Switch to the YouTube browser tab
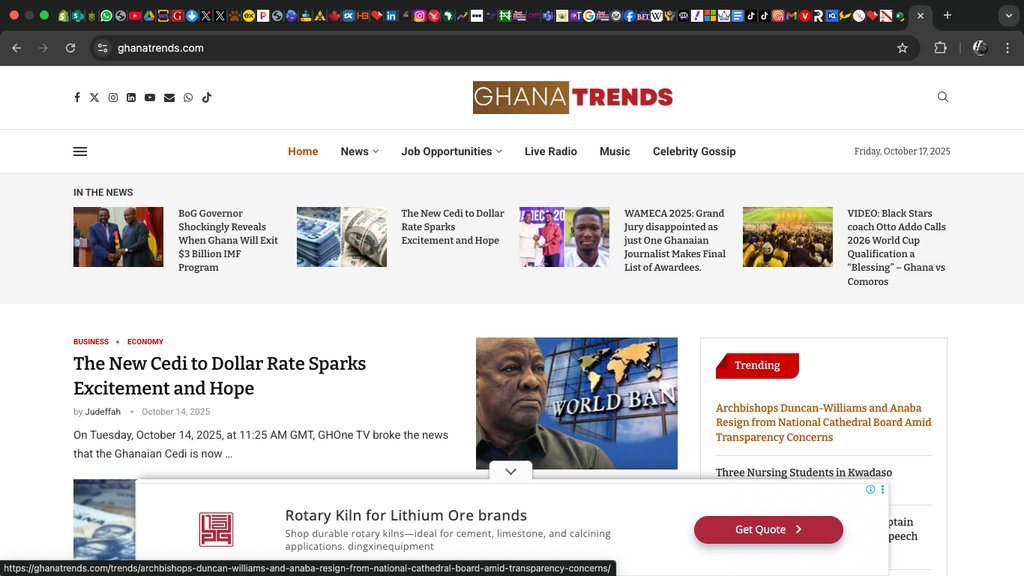Viewport: 1024px width, 576px height. (x=135, y=15)
